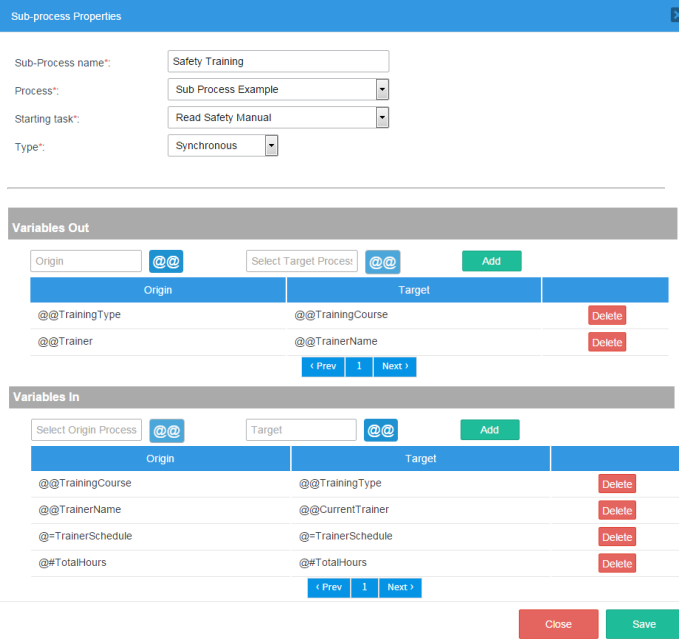Image resolution: width=679 pixels, height=643 pixels.
Task: Click the @@ button beside Variables Out Origin field
Action: pyautogui.click(x=166, y=261)
